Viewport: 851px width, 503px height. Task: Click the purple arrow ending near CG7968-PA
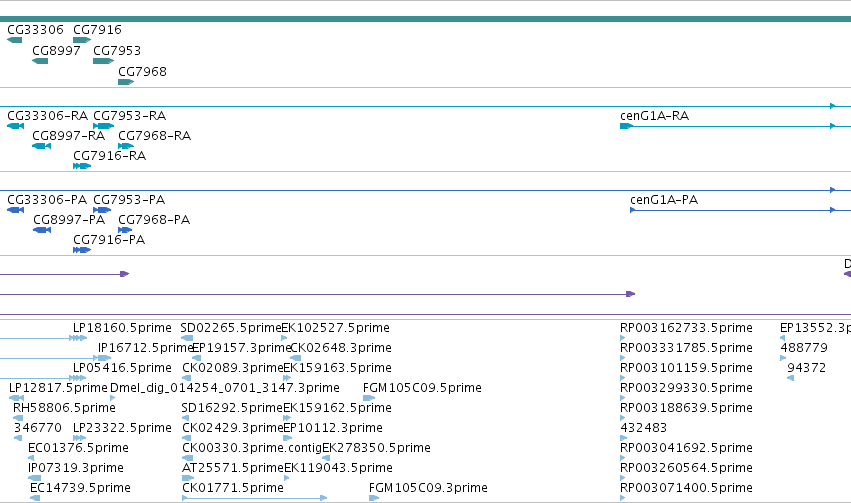click(125, 274)
